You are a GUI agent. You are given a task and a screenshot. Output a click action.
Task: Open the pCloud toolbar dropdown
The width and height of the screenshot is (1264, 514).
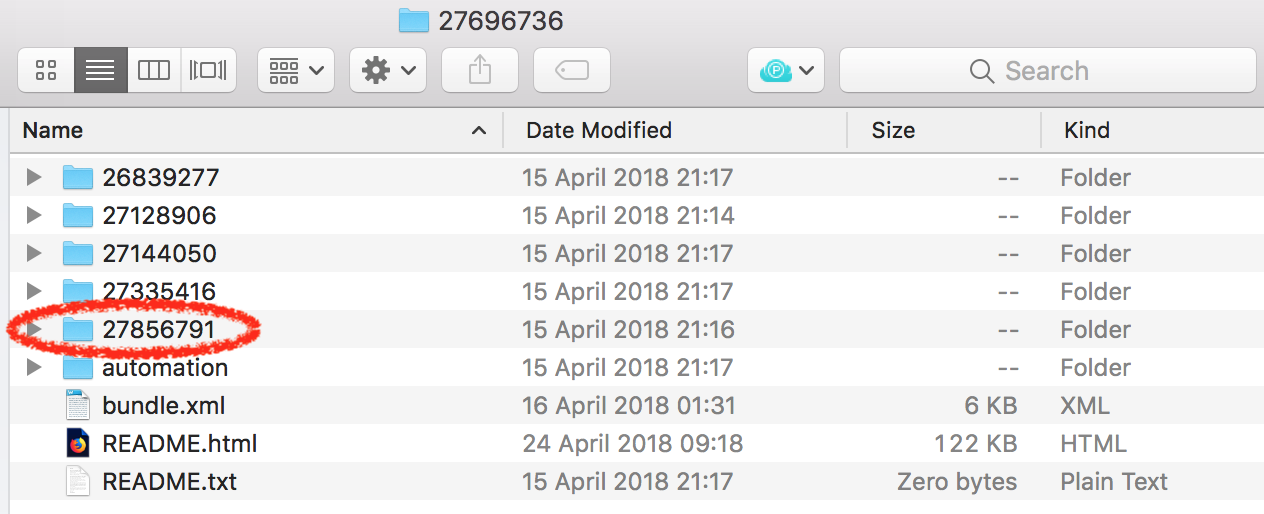786,70
